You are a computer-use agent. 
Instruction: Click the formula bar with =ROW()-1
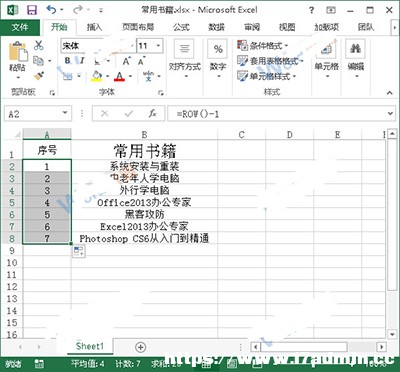coord(277,114)
